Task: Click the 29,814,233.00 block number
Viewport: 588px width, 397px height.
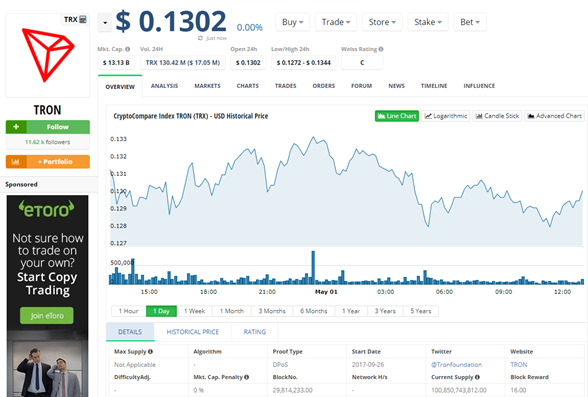Action: click(292, 390)
